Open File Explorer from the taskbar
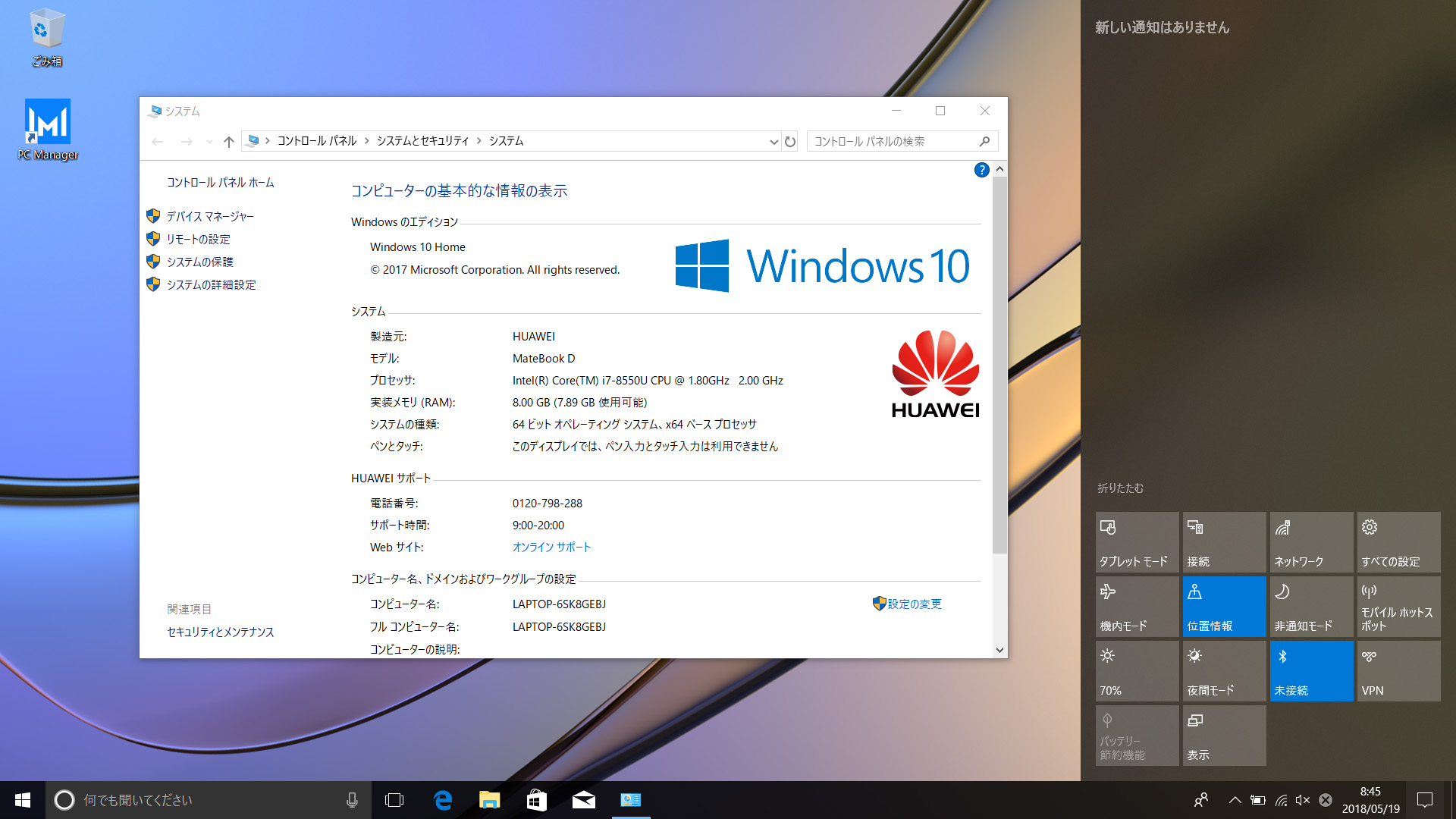The image size is (1456, 819). (x=489, y=799)
